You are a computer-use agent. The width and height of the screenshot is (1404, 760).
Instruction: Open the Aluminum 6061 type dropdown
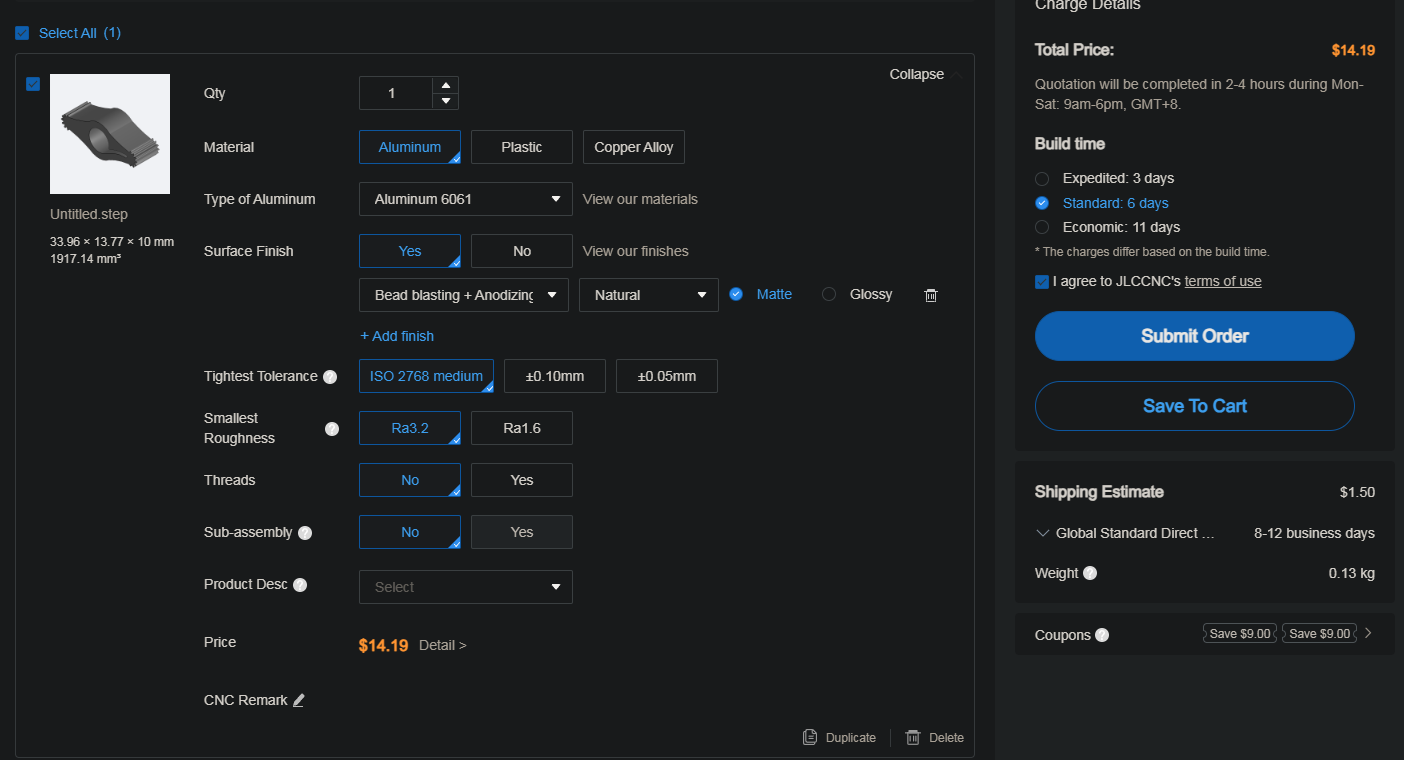point(465,199)
